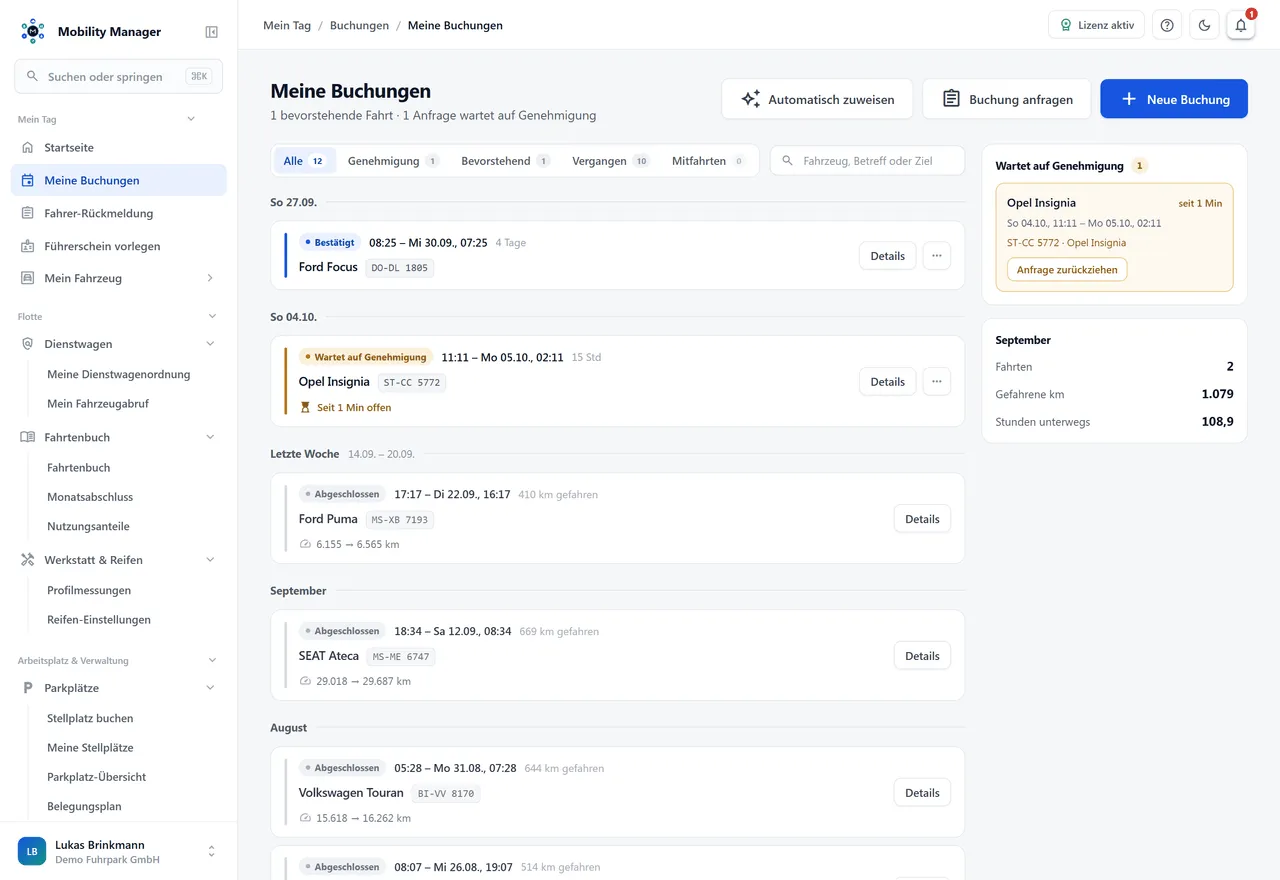Collapse the Fahrtenbuch section chevron

pos(210,437)
